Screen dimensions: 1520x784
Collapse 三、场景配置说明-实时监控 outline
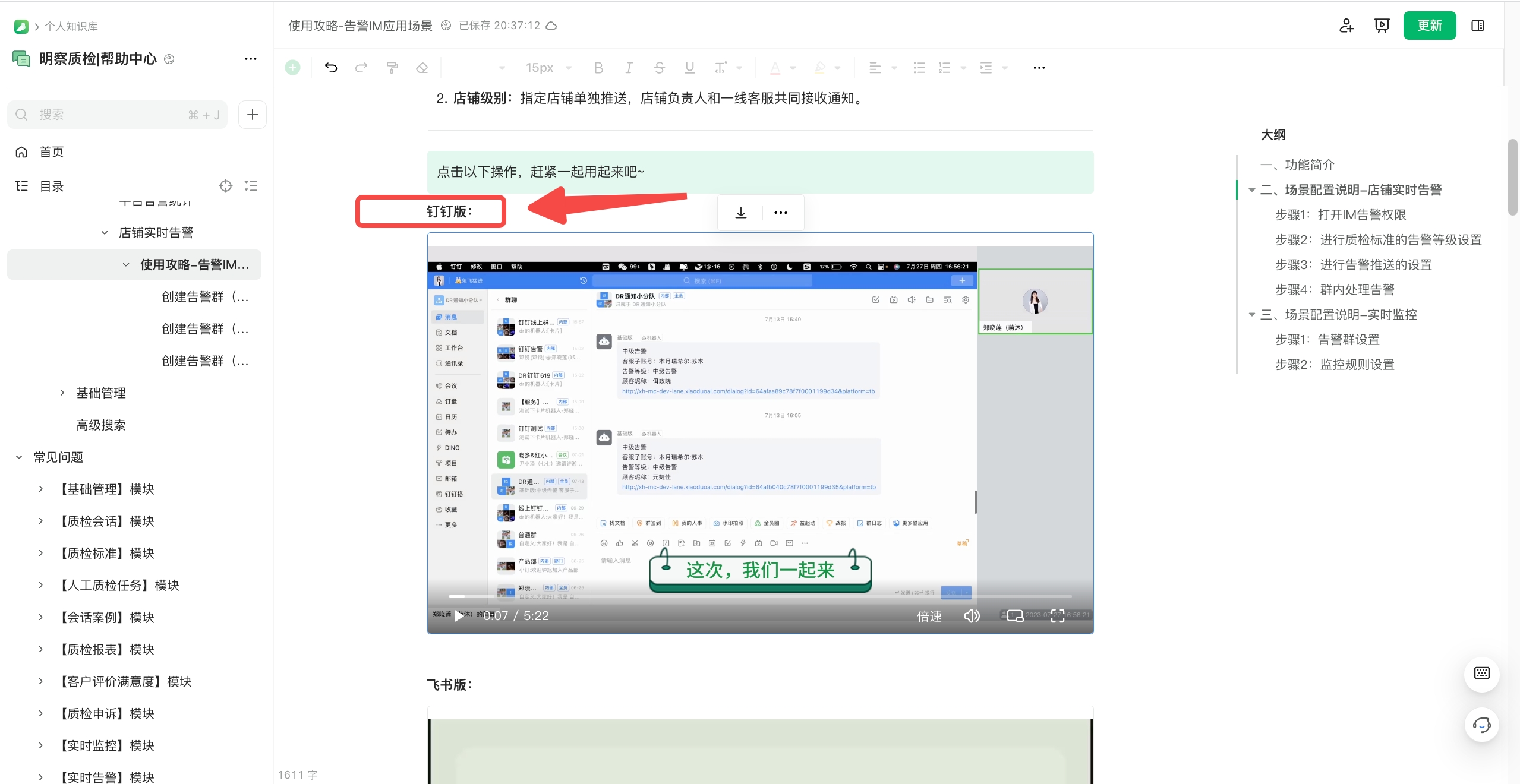tap(1252, 315)
